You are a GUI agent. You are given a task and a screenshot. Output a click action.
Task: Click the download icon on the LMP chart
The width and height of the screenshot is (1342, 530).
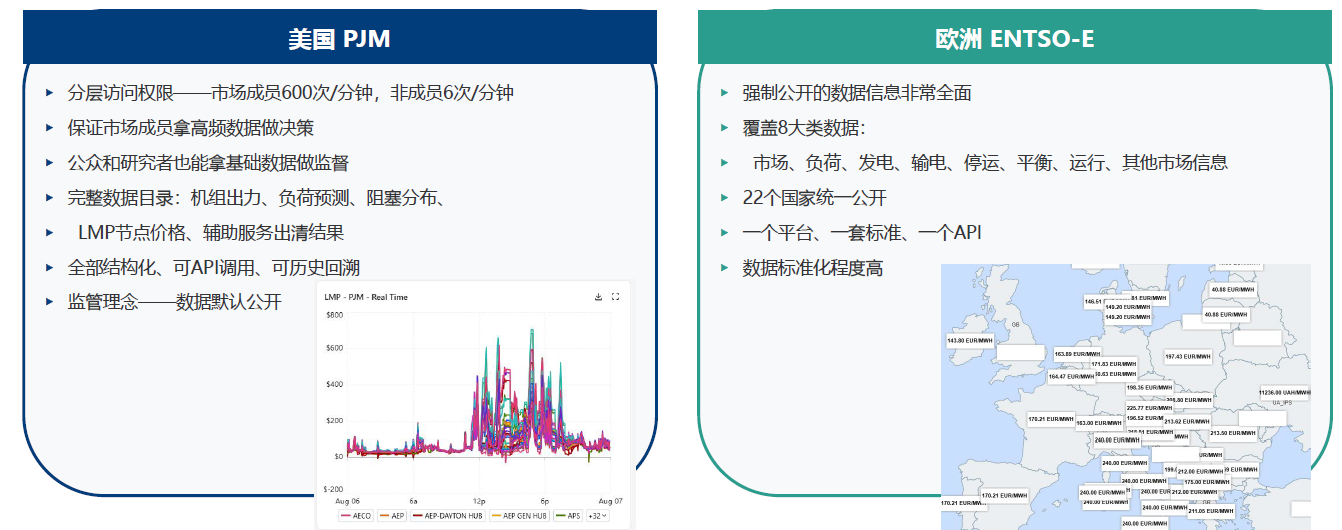598,296
